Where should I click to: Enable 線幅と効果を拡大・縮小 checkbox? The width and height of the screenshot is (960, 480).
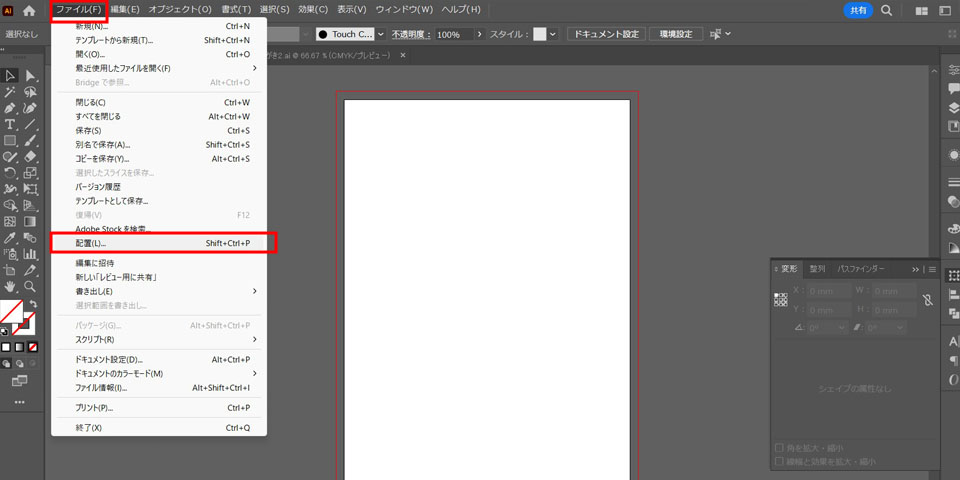tap(780, 462)
